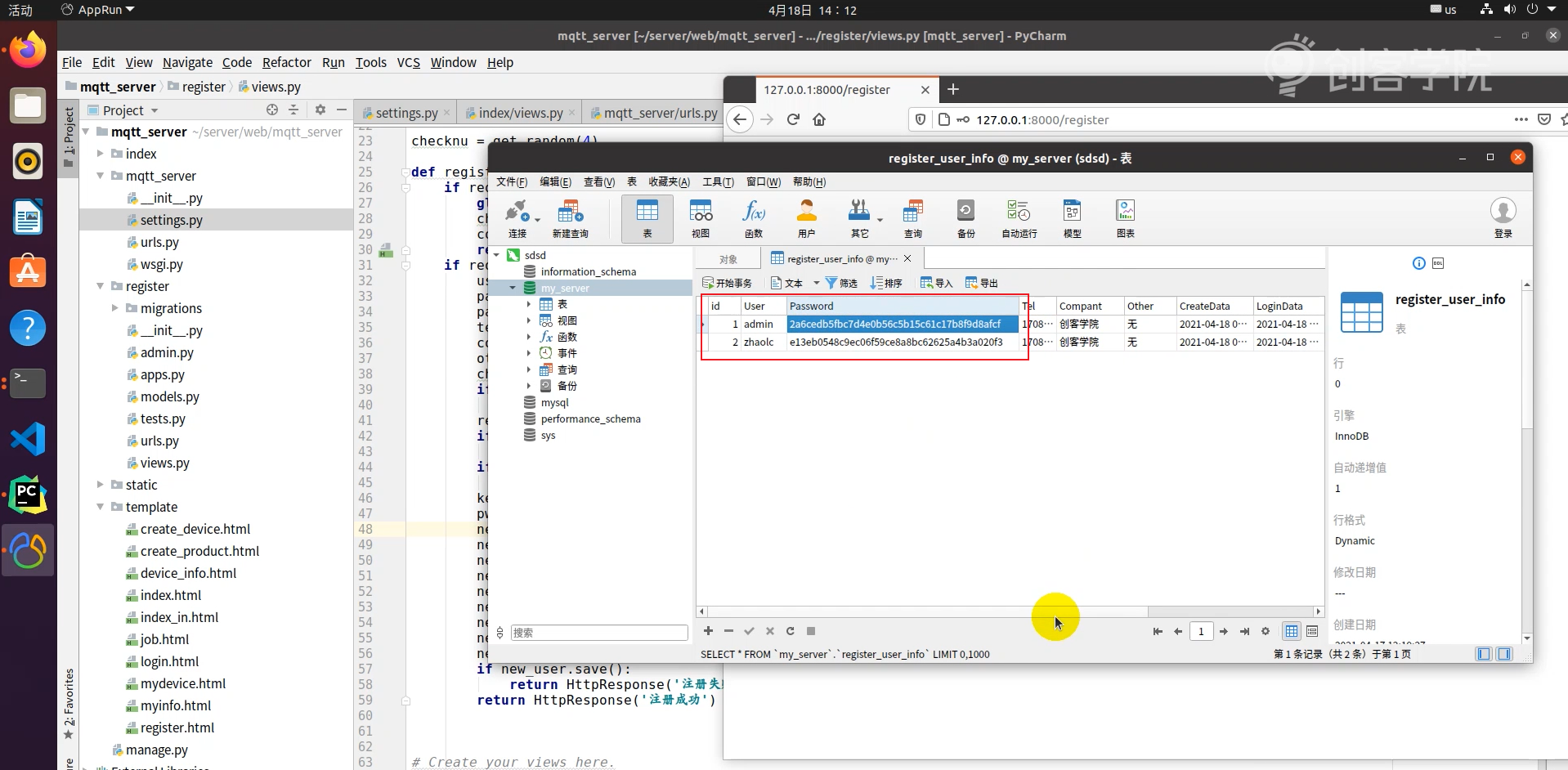Click Begin Transaction (开始事务) button
Screen dimensions: 1568x770
click(727, 283)
